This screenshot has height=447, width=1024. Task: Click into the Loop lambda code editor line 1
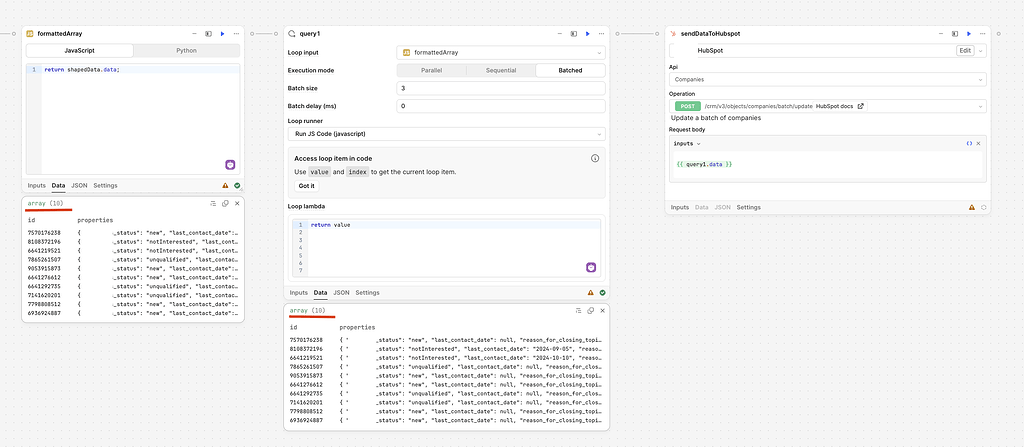pos(455,225)
